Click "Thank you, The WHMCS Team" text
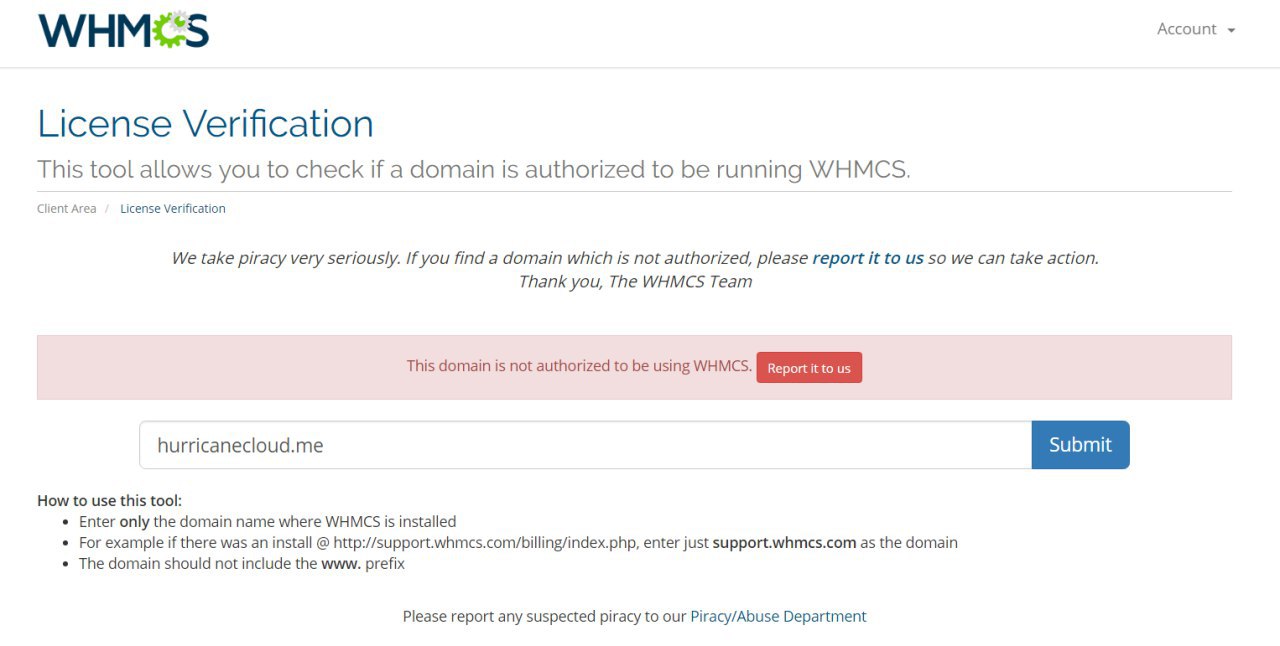Image resolution: width=1280 pixels, height=646 pixels. point(634,282)
